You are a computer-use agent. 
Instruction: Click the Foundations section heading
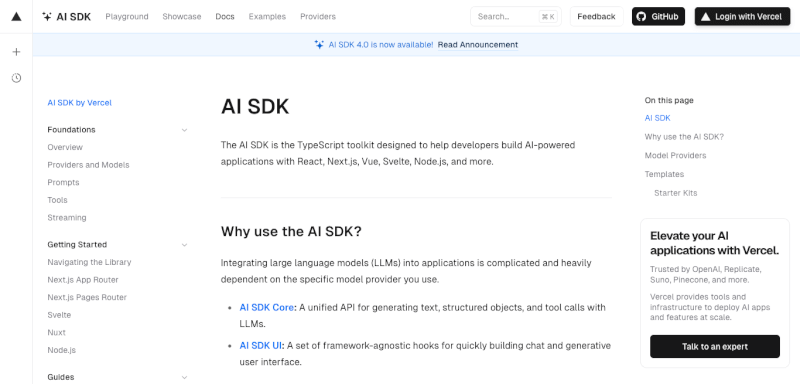[71, 130]
